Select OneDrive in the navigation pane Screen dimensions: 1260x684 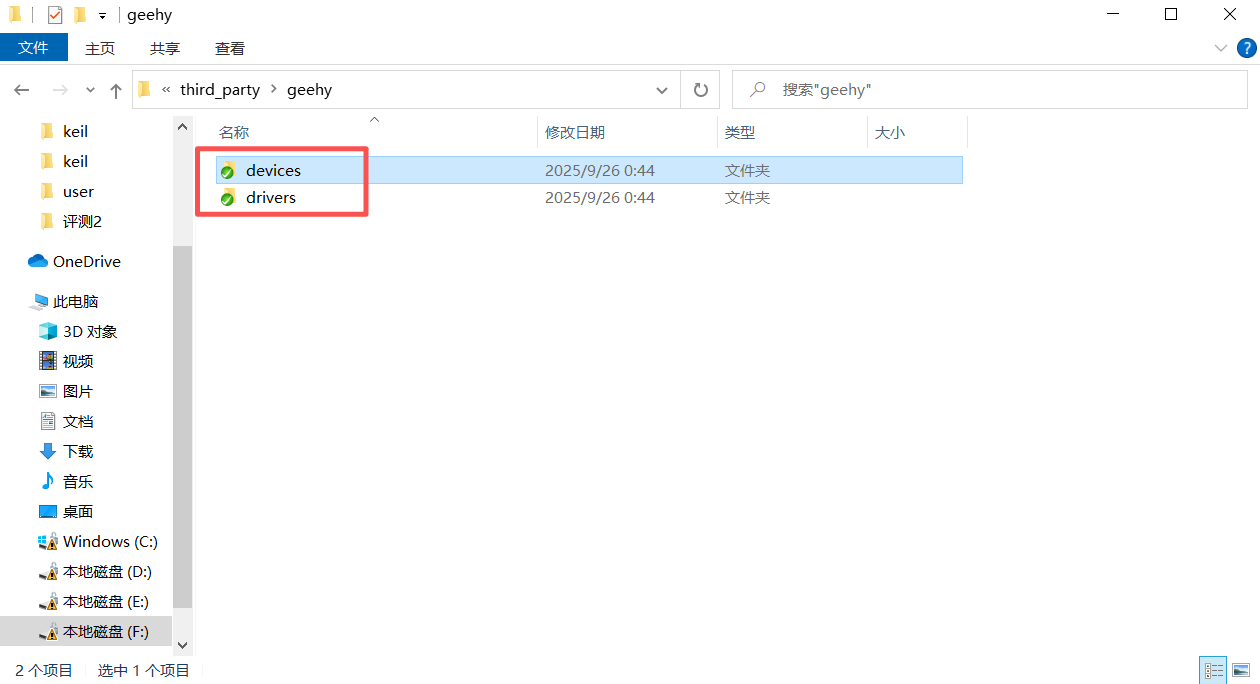[x=86, y=261]
